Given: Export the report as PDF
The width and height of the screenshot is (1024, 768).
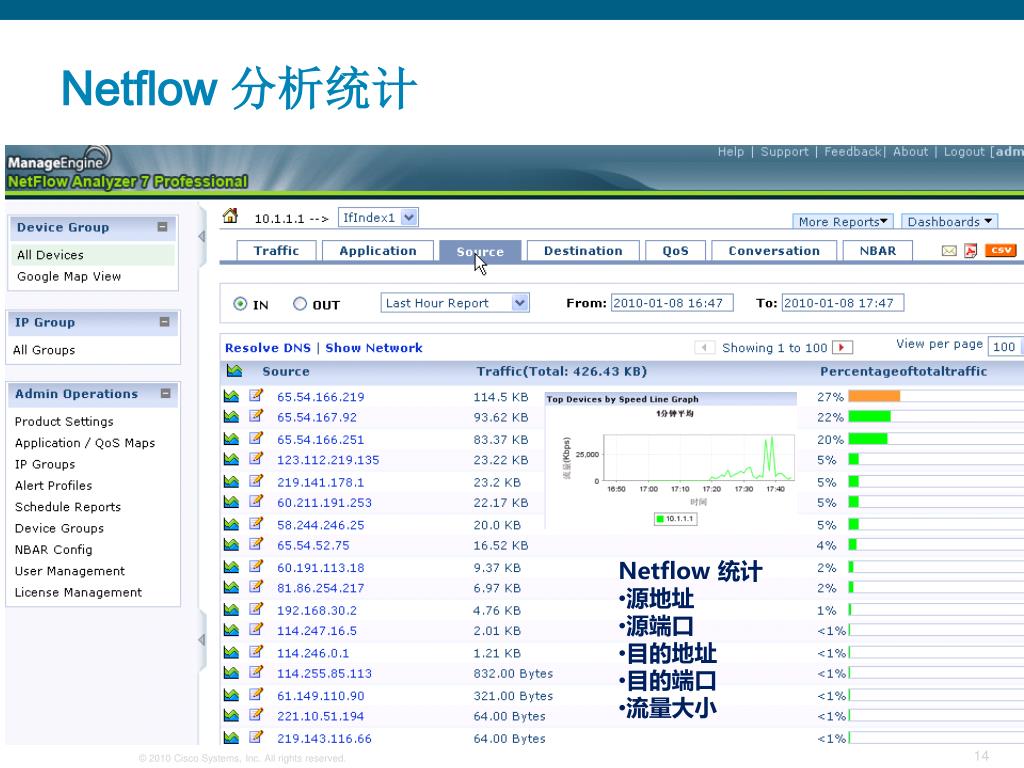Looking at the screenshot, I should click(970, 251).
